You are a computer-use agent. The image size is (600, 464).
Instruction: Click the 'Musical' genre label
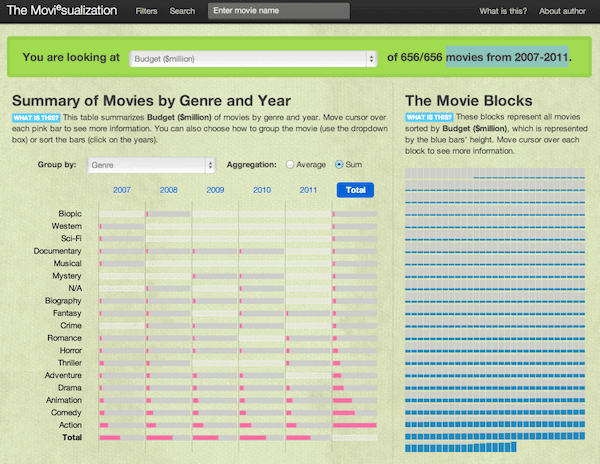tap(67, 264)
